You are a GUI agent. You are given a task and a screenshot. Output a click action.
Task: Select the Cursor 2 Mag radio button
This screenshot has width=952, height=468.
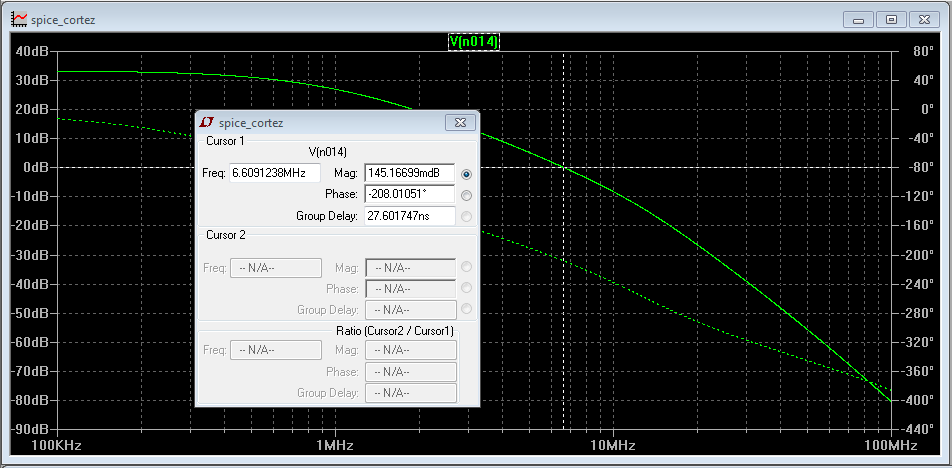point(466,266)
